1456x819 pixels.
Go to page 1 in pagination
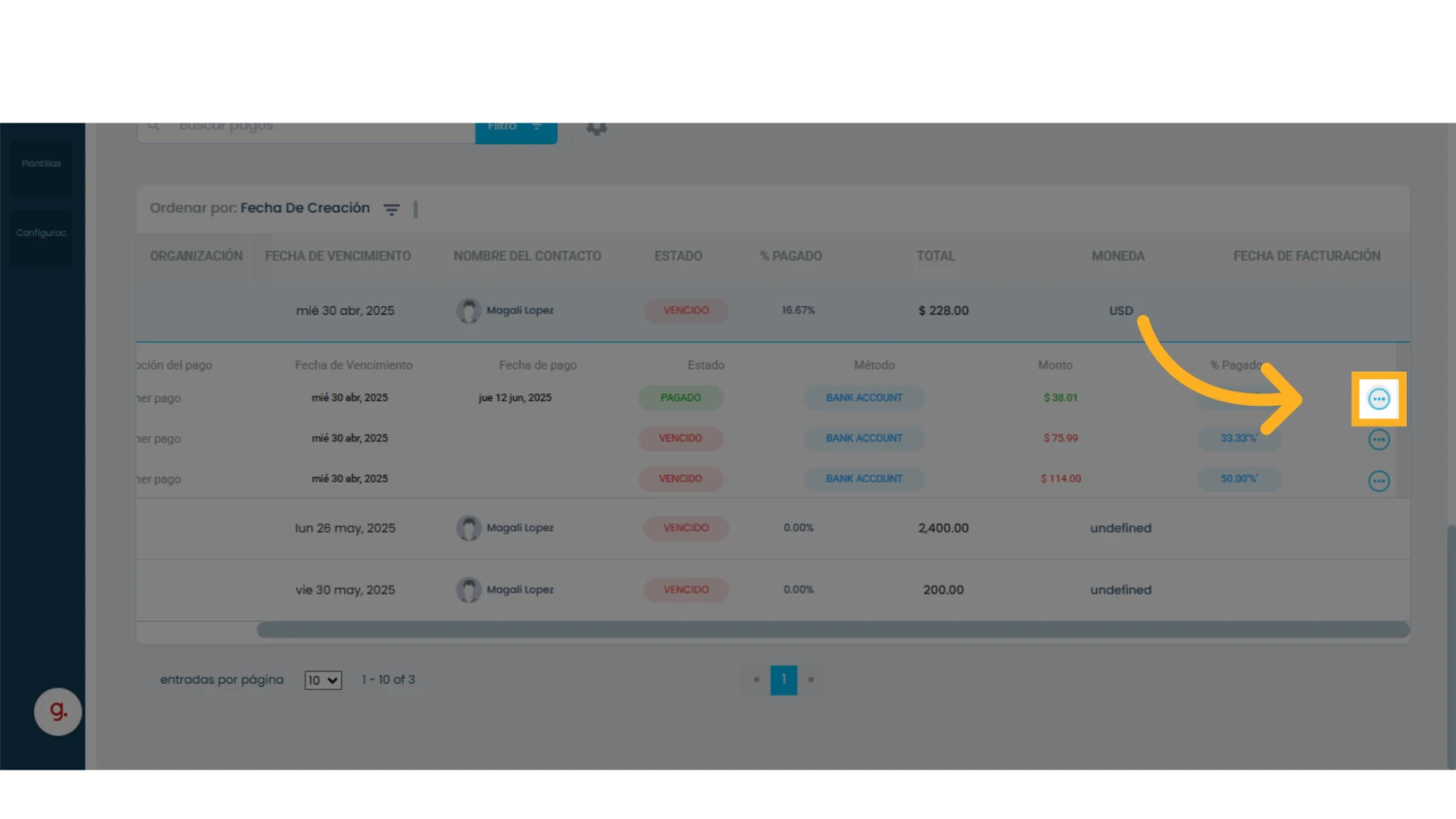click(784, 680)
